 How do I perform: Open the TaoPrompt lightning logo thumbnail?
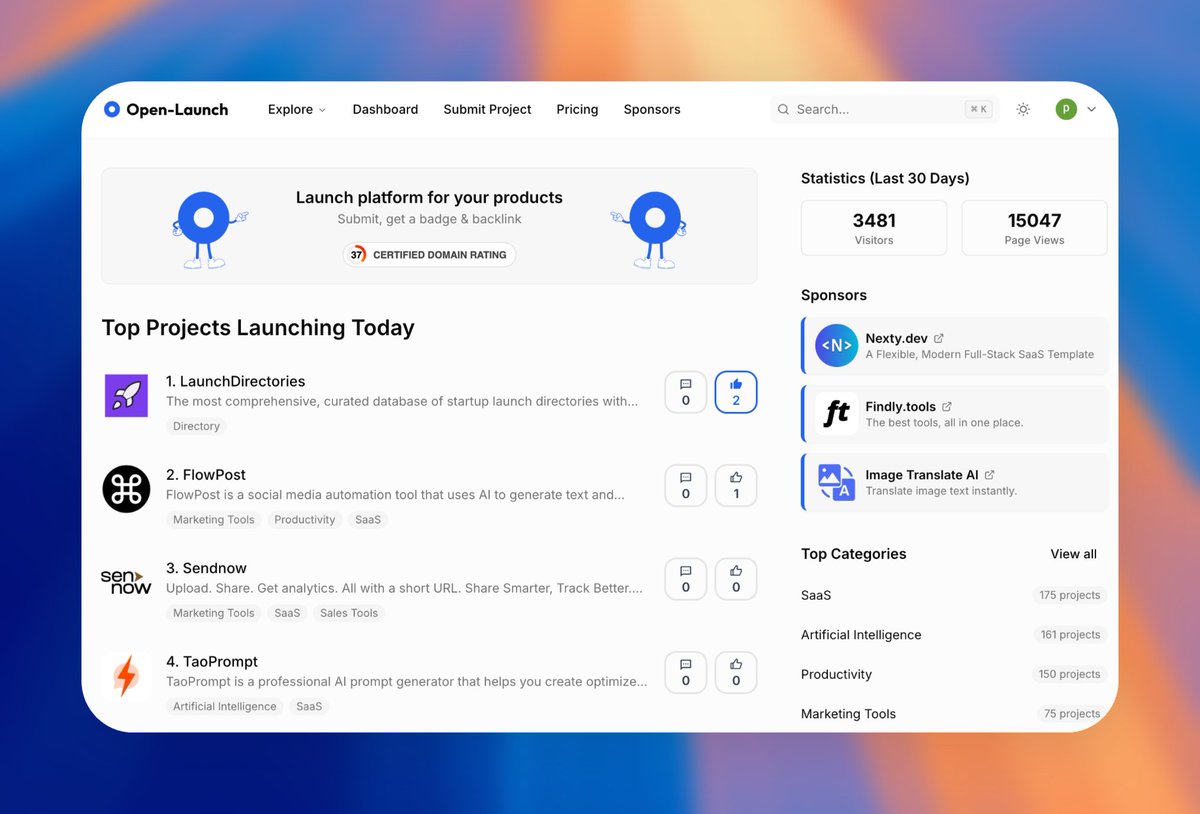pos(126,676)
